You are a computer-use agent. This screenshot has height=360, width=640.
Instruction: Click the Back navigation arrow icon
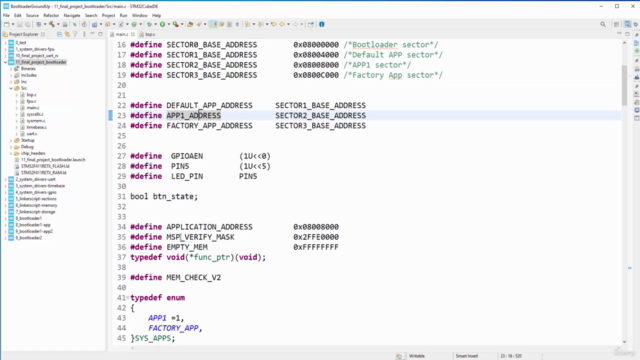[x=282, y=24]
